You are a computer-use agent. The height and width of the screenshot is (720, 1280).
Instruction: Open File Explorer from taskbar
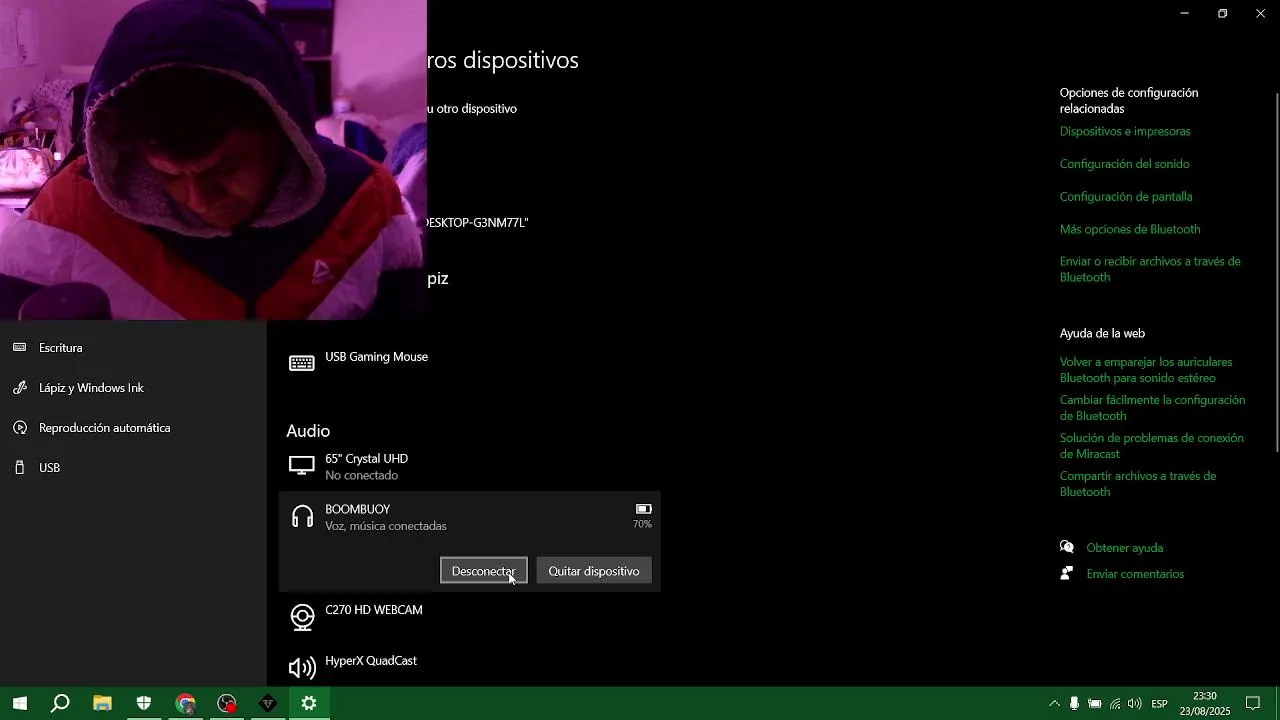pos(102,703)
